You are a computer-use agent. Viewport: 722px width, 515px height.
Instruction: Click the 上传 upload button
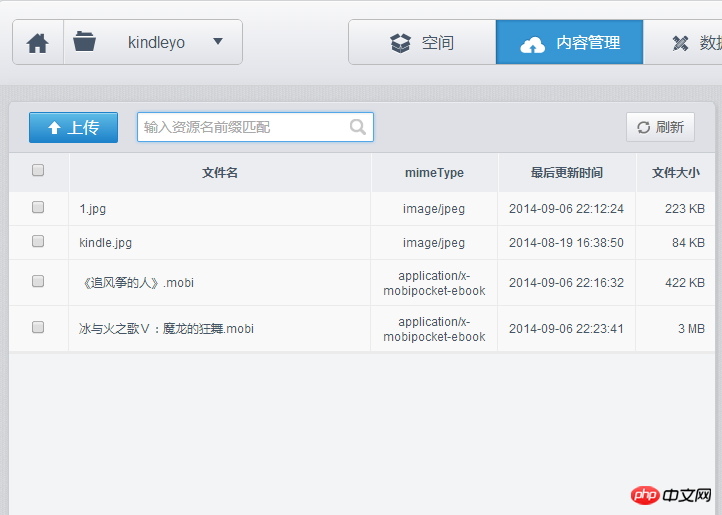pos(73,128)
